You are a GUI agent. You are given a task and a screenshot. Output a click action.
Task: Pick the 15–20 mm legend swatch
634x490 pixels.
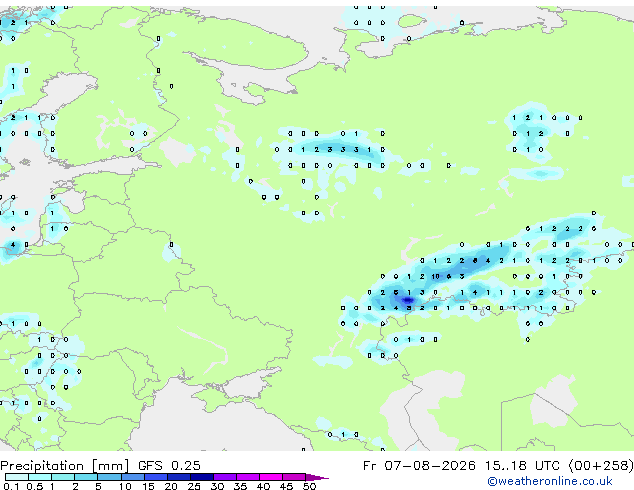155,477
